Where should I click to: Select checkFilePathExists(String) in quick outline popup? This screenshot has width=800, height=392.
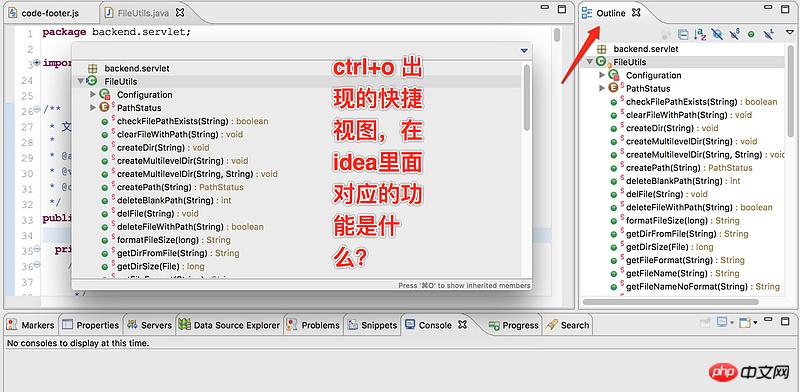193,121
